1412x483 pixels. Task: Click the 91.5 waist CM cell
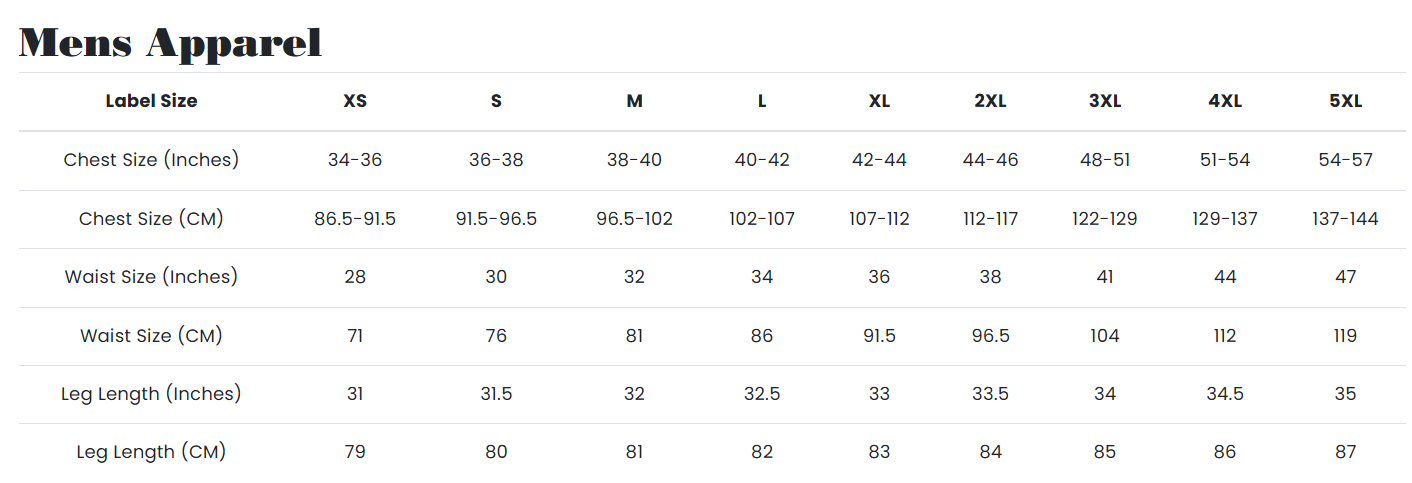(x=879, y=336)
